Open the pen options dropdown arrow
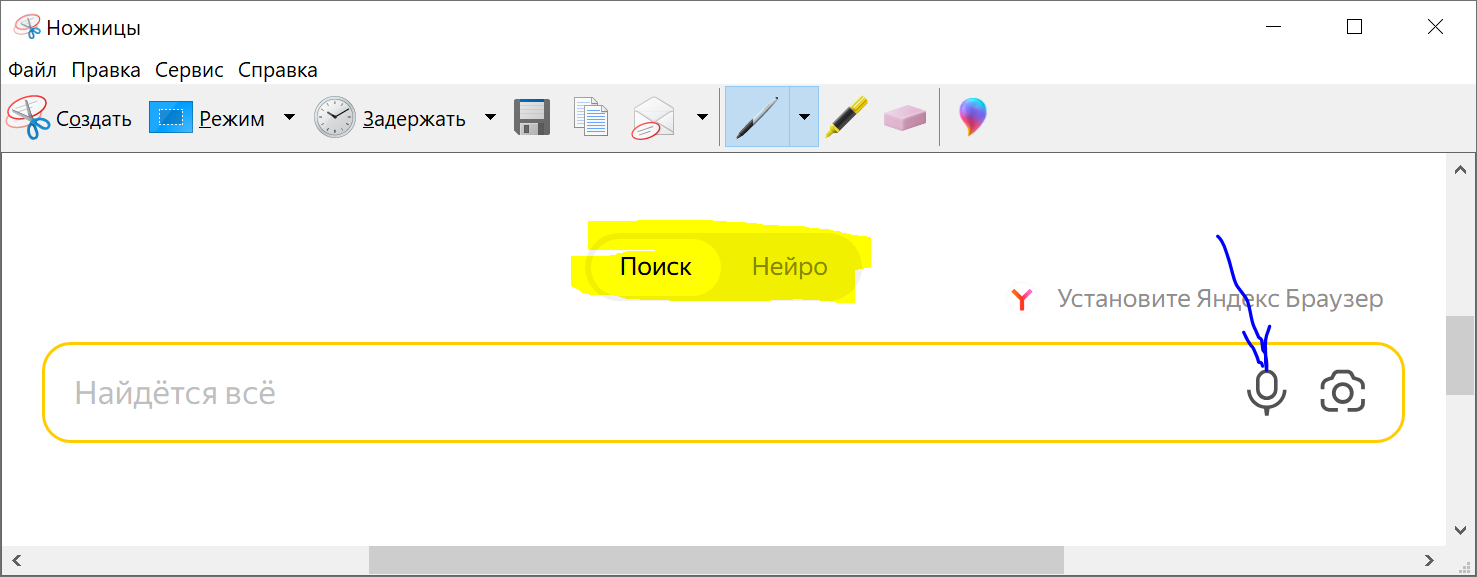The height and width of the screenshot is (577, 1477). (x=804, y=117)
